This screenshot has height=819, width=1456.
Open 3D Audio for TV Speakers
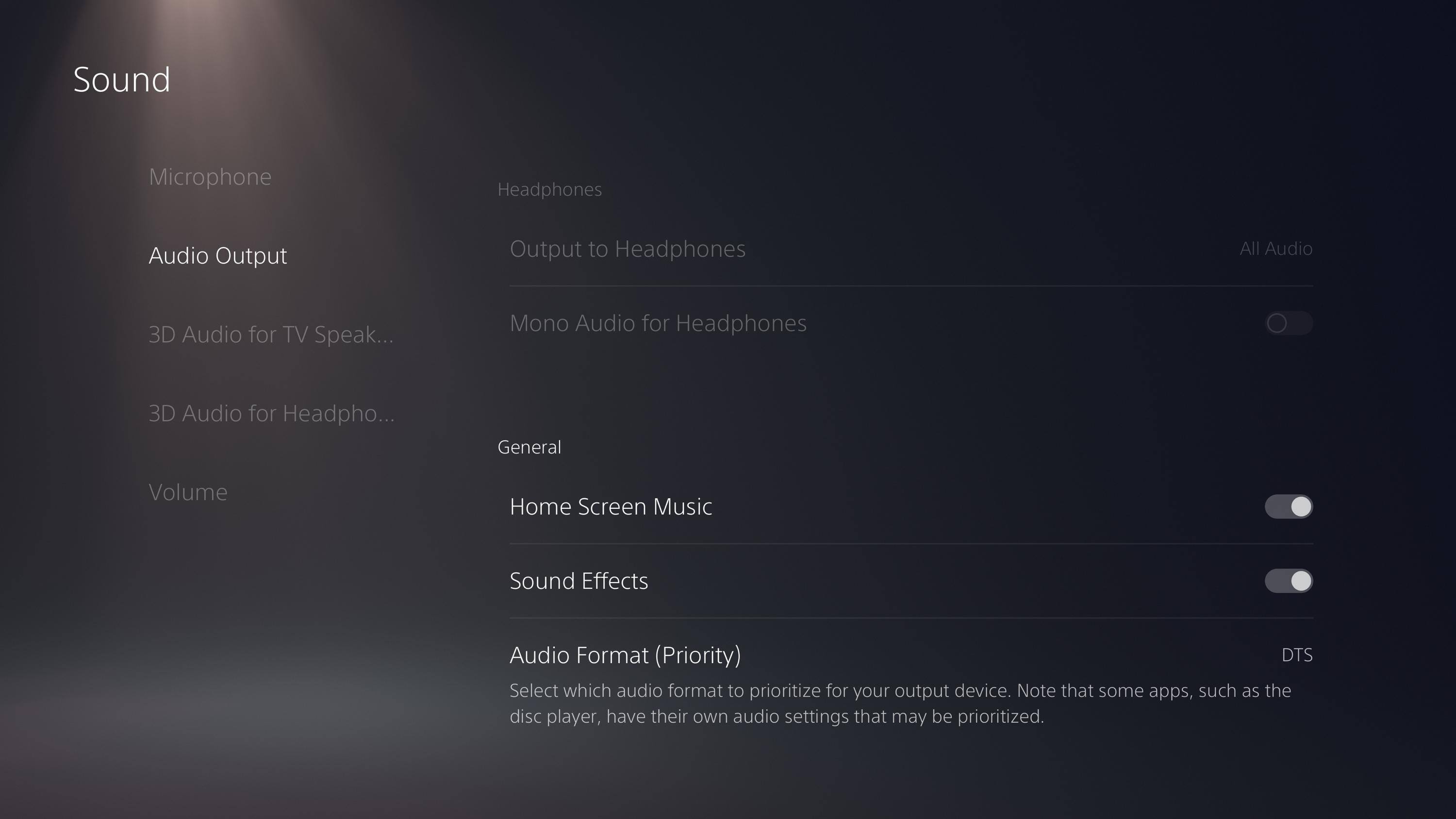pyautogui.click(x=271, y=334)
